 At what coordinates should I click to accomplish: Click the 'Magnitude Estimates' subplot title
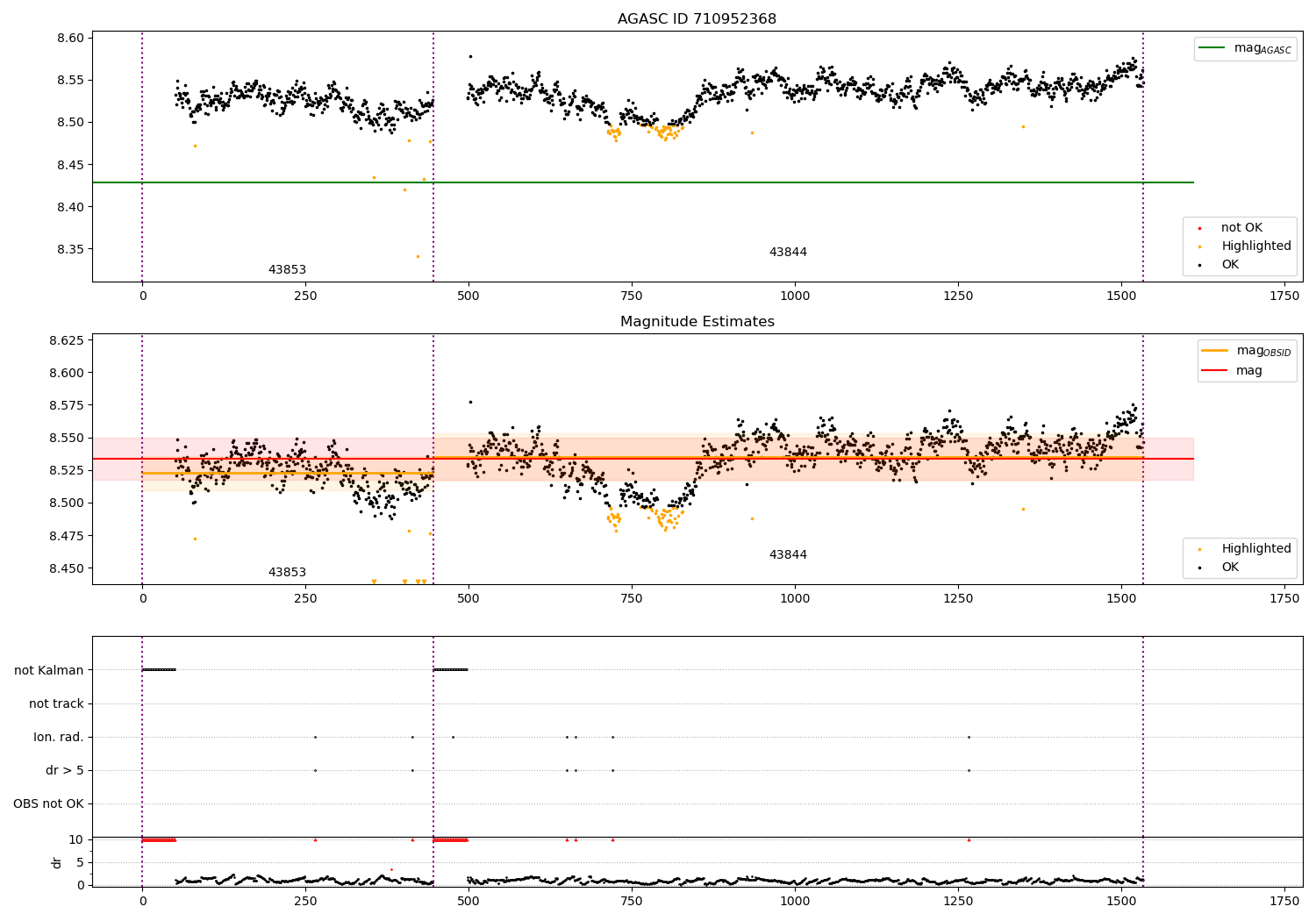click(x=697, y=322)
